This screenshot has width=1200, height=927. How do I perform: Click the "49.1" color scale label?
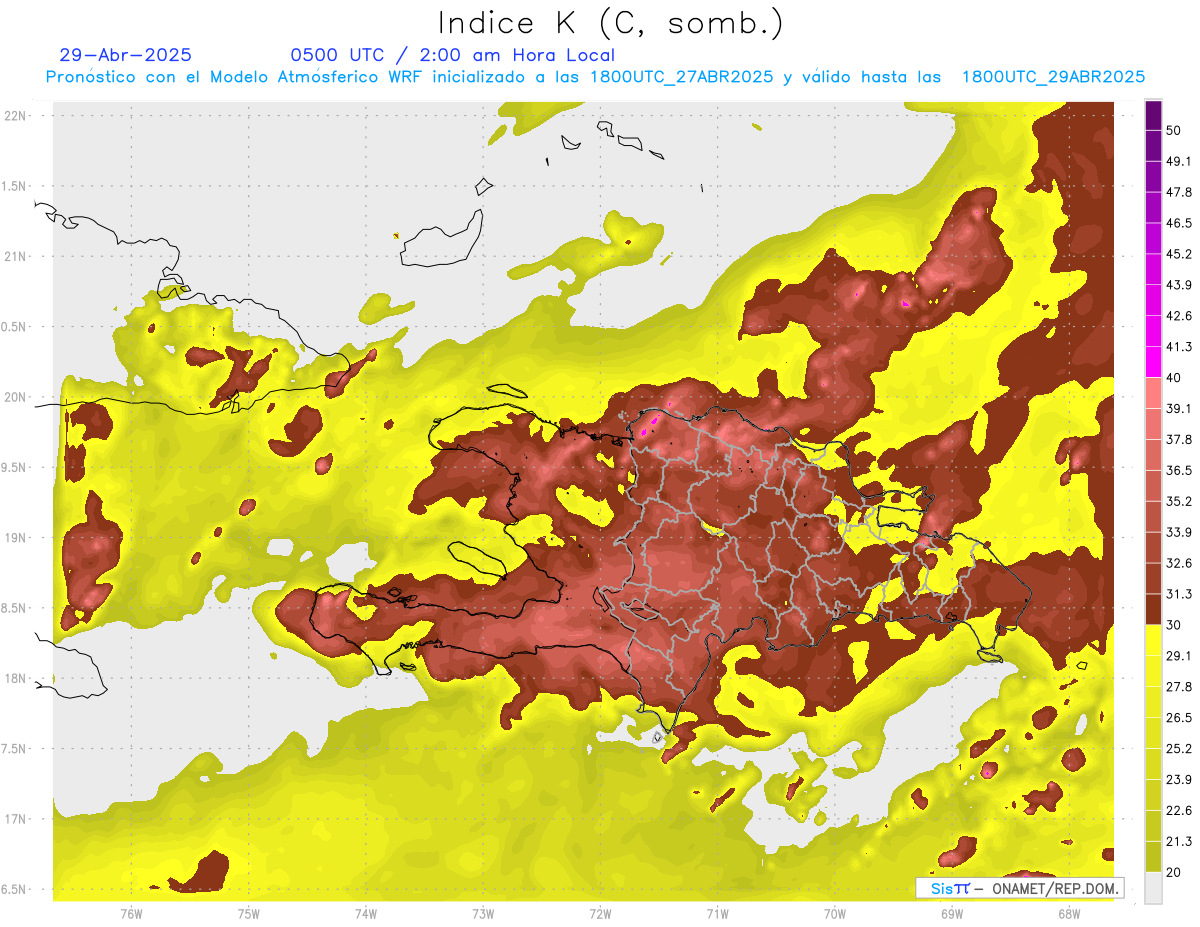1179,161
